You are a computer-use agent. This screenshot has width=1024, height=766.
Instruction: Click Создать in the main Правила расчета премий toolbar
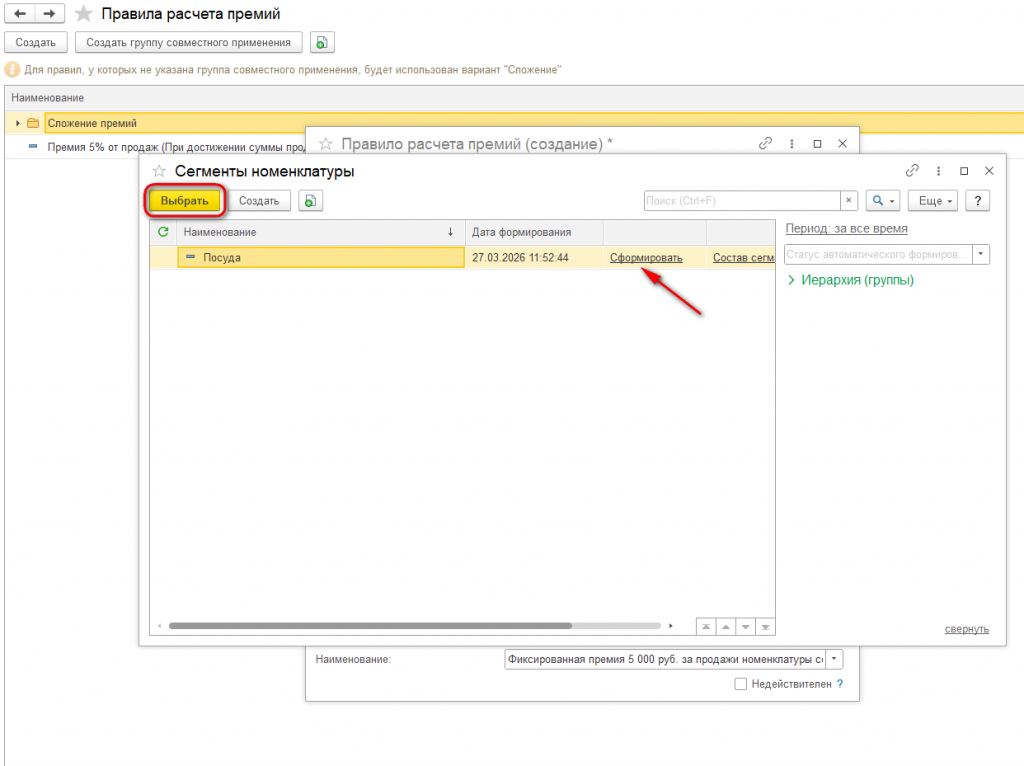click(36, 42)
